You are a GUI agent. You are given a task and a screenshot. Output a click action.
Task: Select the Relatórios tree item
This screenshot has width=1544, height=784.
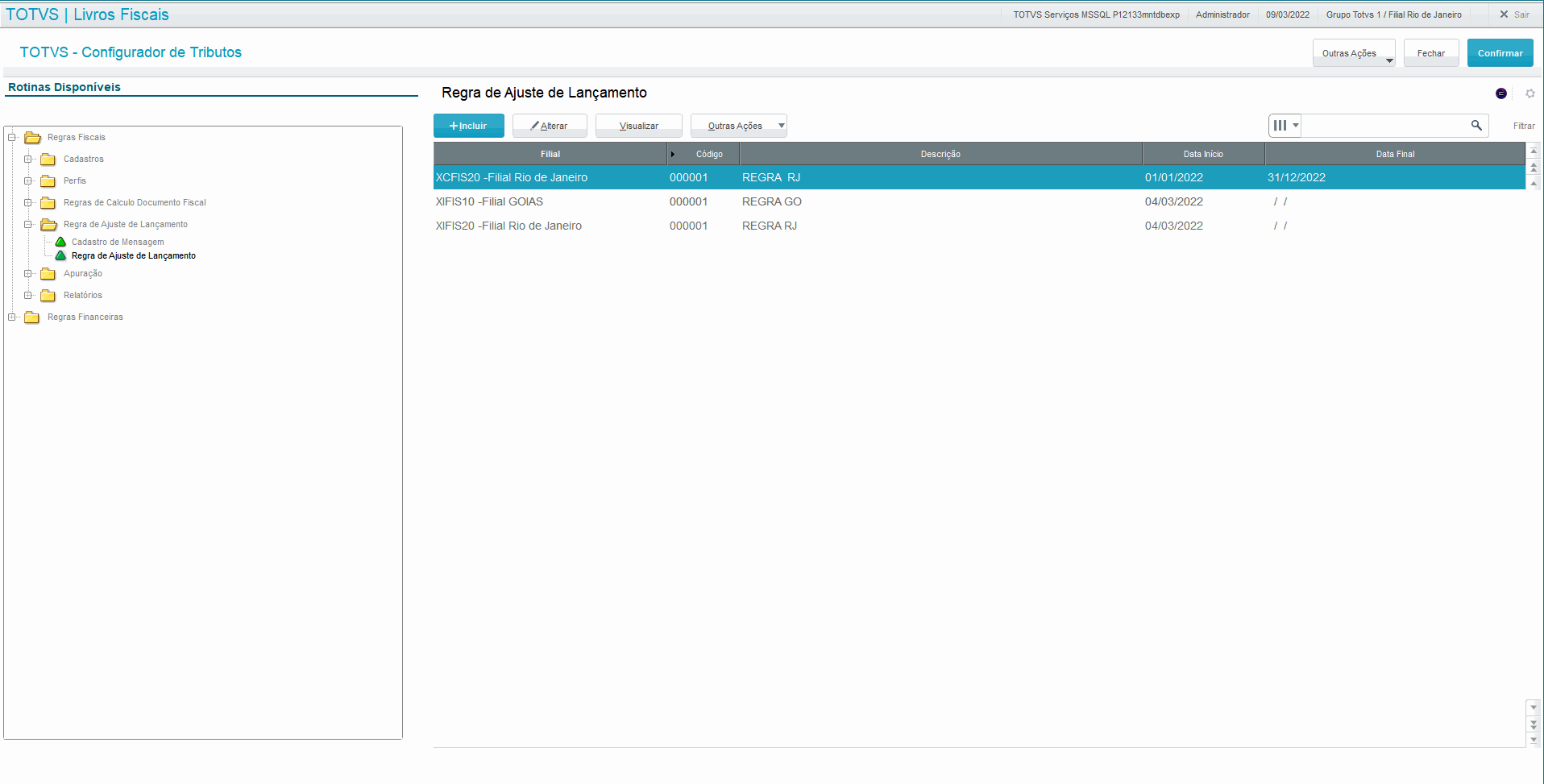(x=83, y=296)
